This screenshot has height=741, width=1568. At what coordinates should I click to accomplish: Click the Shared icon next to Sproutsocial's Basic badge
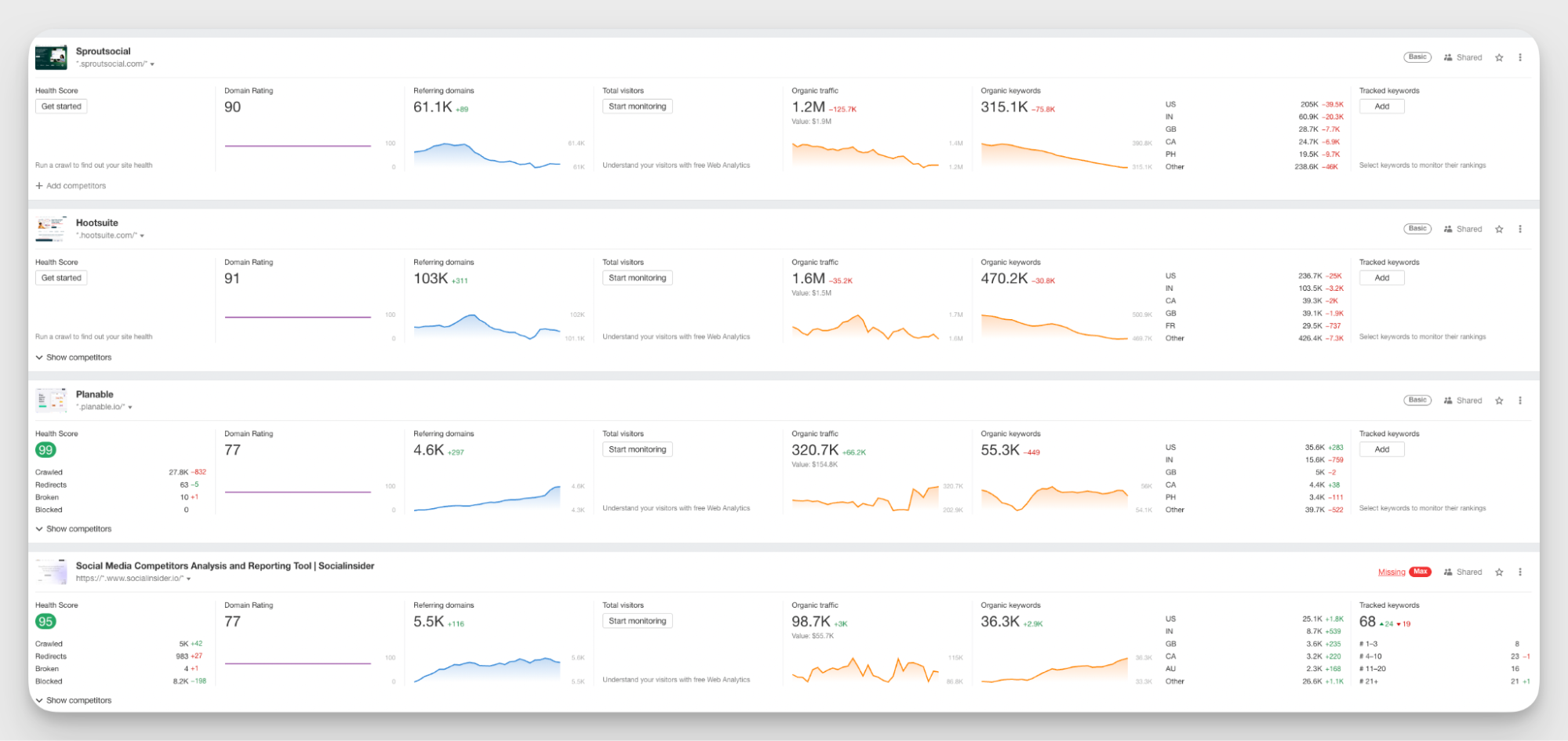pyautogui.click(x=1448, y=57)
